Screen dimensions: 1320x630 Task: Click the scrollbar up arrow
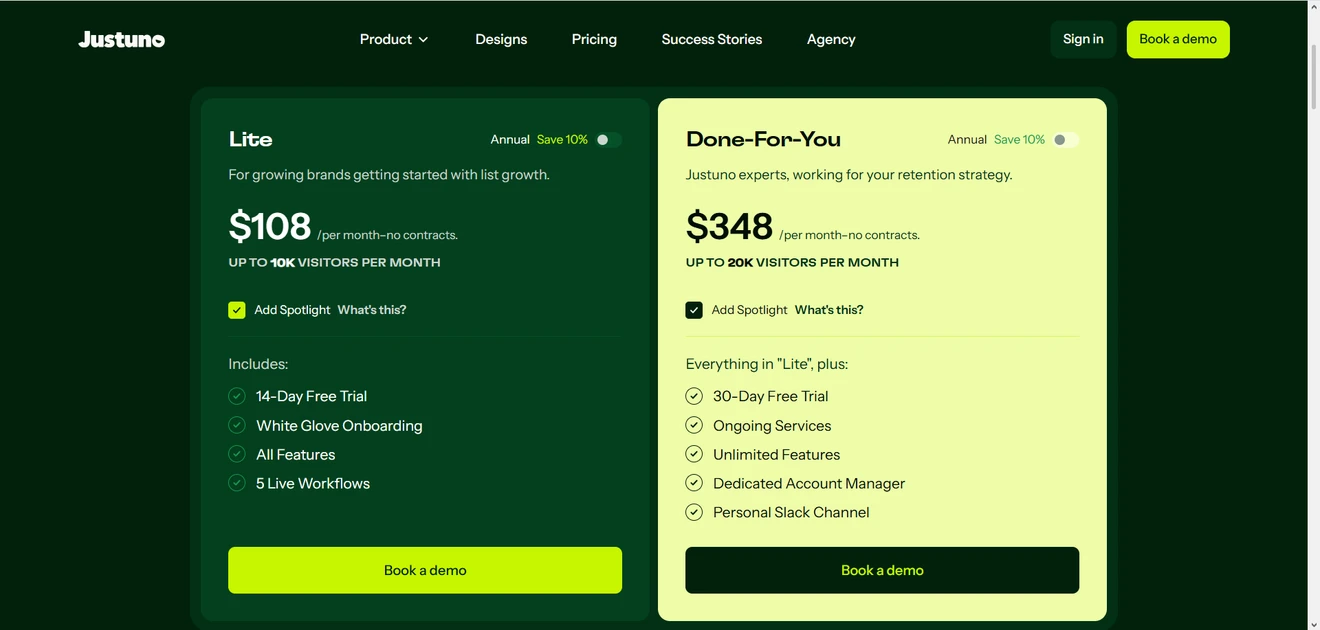(1313, 7)
